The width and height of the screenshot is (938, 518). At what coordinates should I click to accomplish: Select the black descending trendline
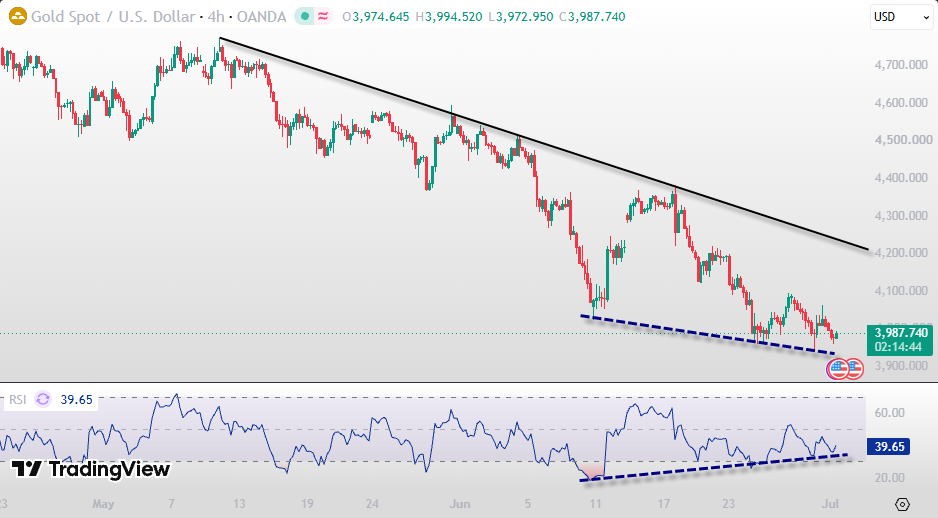pos(544,144)
